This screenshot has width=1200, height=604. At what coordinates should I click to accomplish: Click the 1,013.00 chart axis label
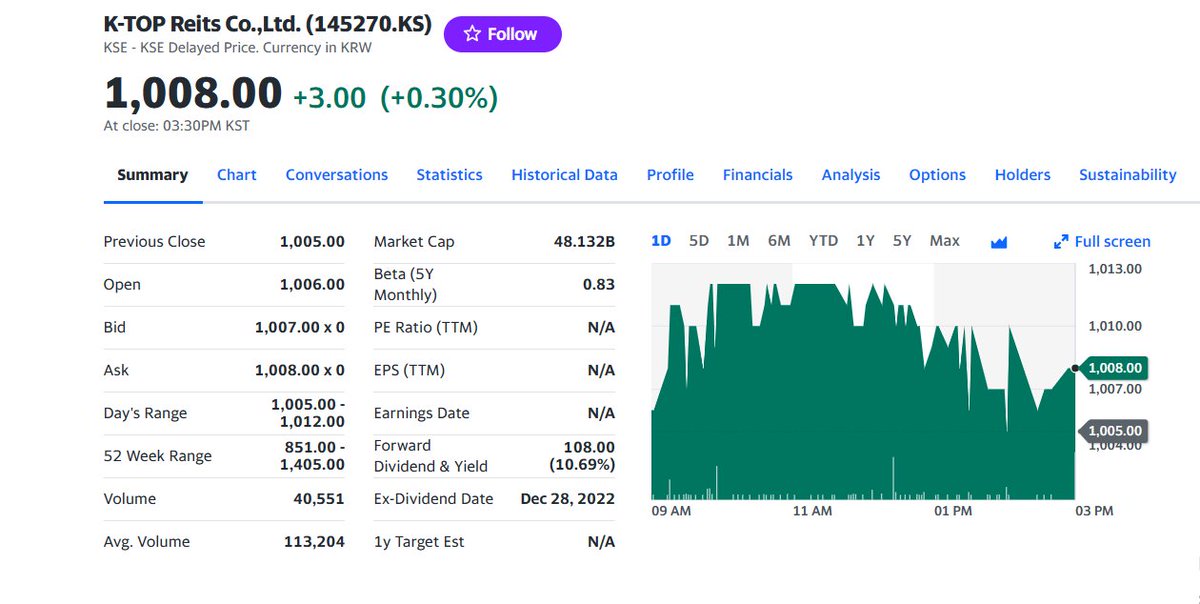(1116, 269)
